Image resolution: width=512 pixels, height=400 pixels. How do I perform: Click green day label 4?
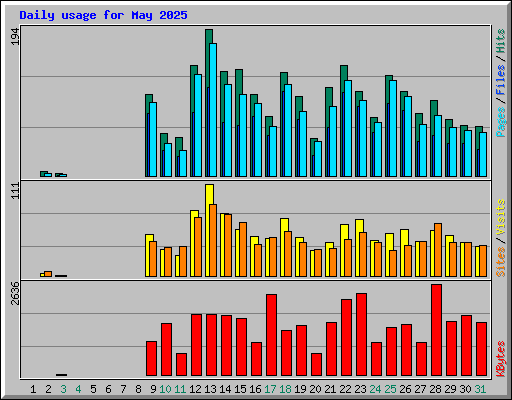[x=78, y=389]
